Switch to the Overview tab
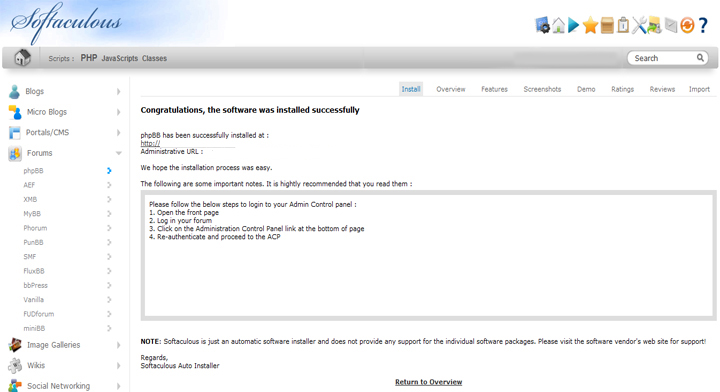 tap(450, 89)
